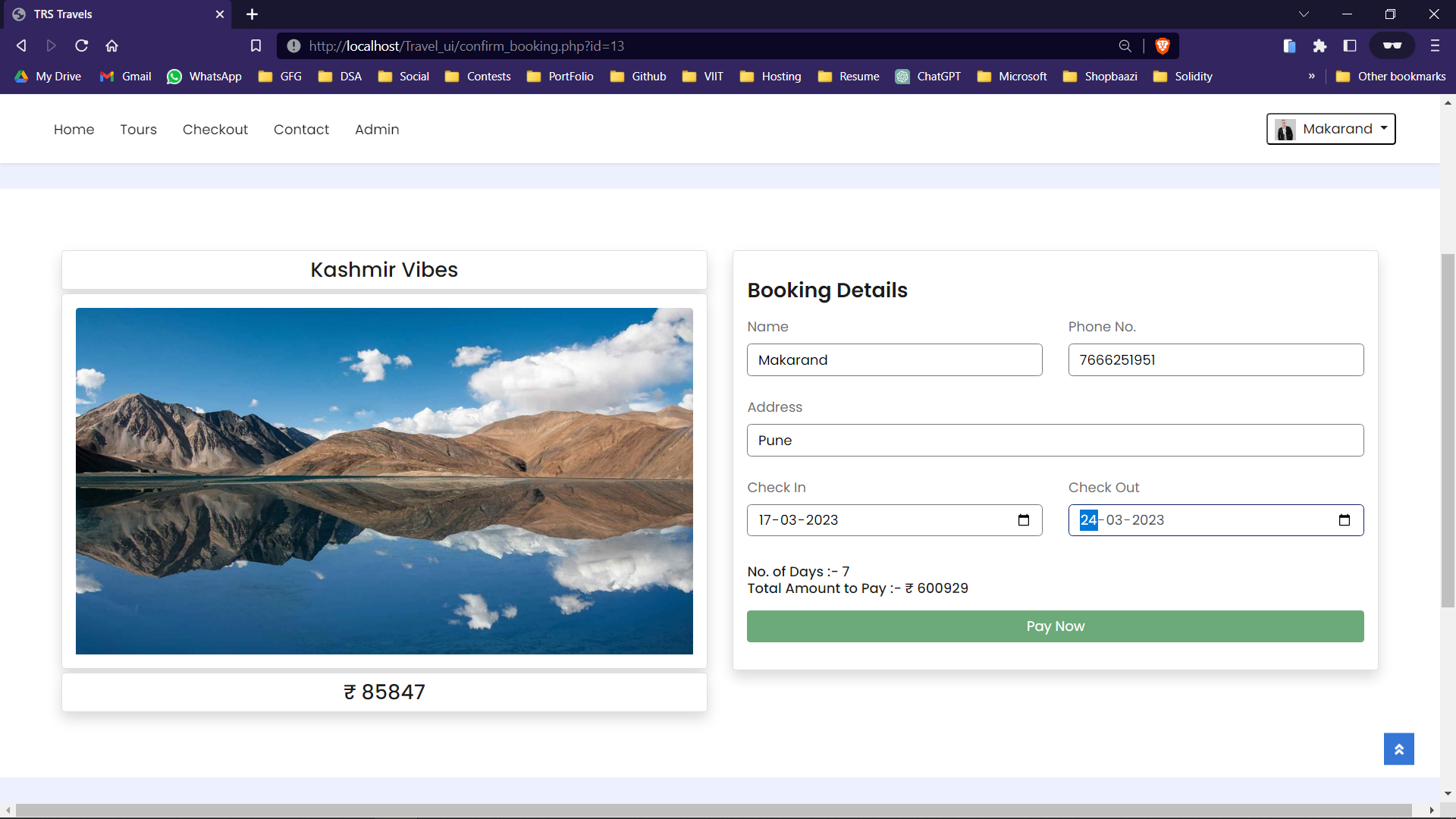This screenshot has width=1456, height=819.
Task: Click the My Drive bookmark shortcut
Action: 47,76
